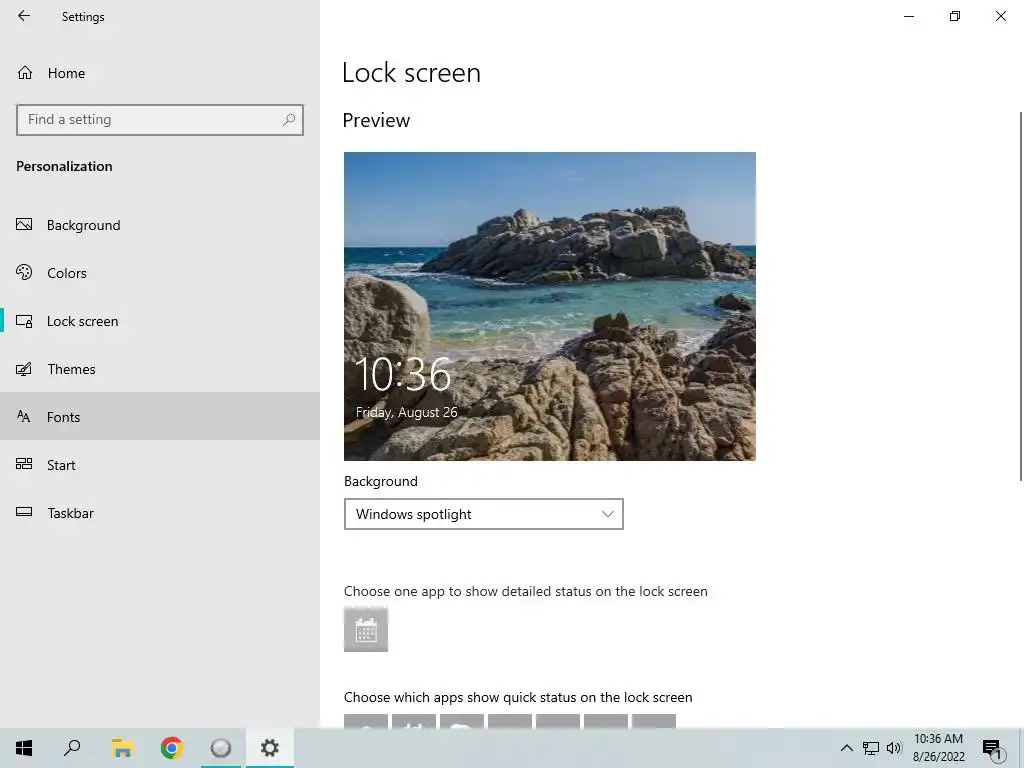This screenshot has height=768, width=1024.
Task: Click the grey circle app in taskbar
Action: 221,748
